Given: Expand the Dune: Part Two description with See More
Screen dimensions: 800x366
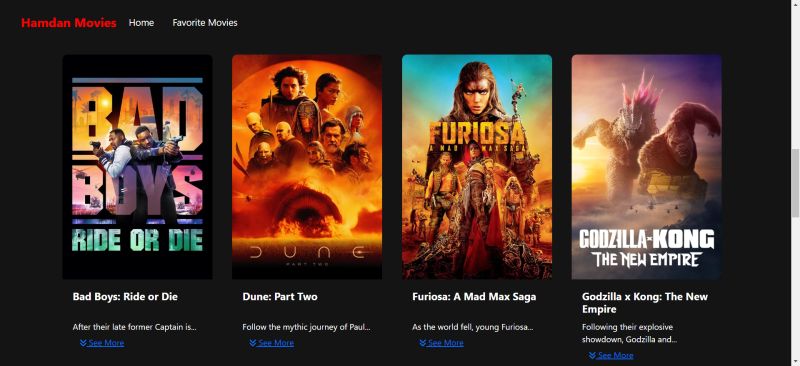Looking at the screenshot, I should [x=272, y=343].
